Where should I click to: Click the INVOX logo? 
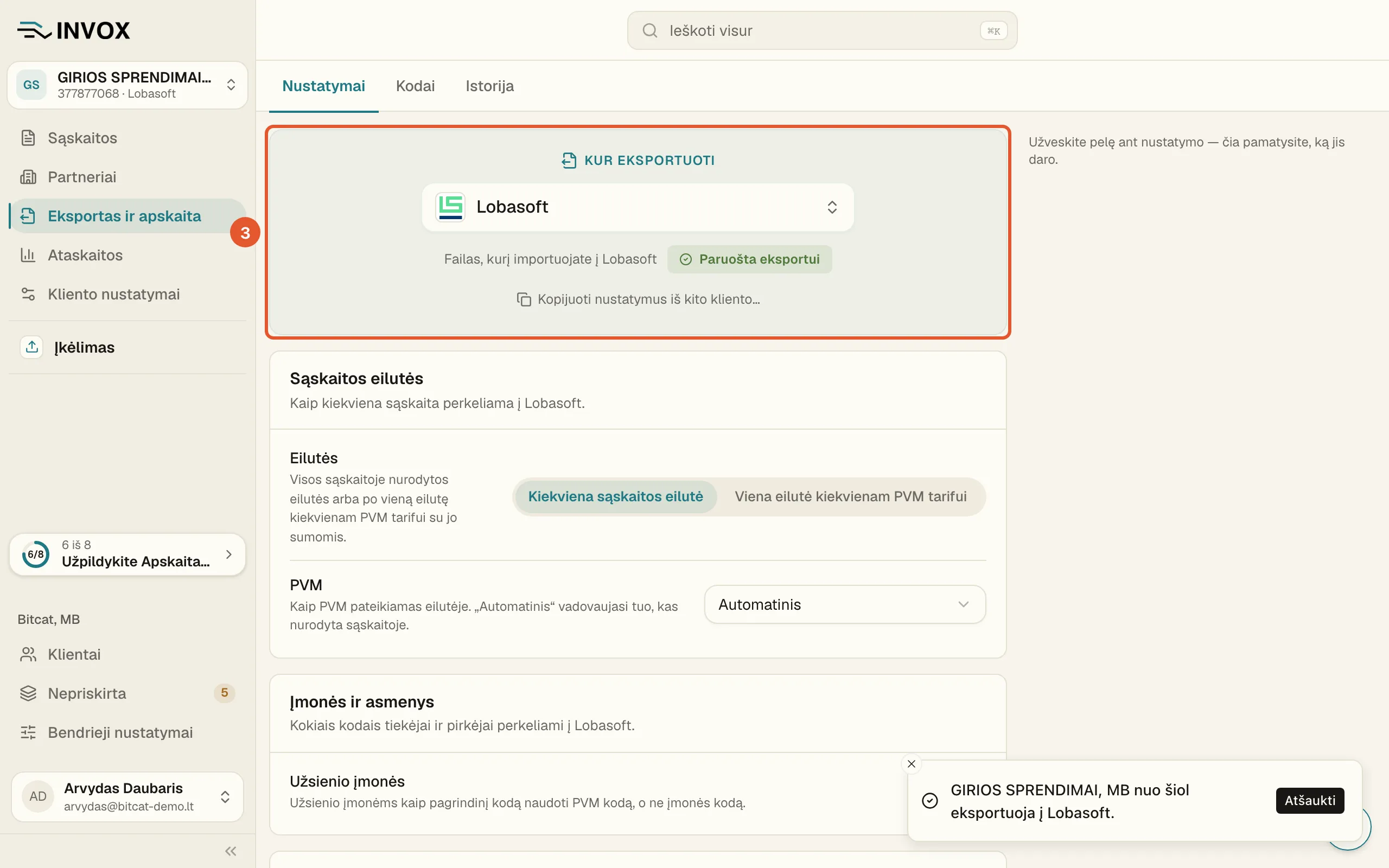click(x=73, y=30)
